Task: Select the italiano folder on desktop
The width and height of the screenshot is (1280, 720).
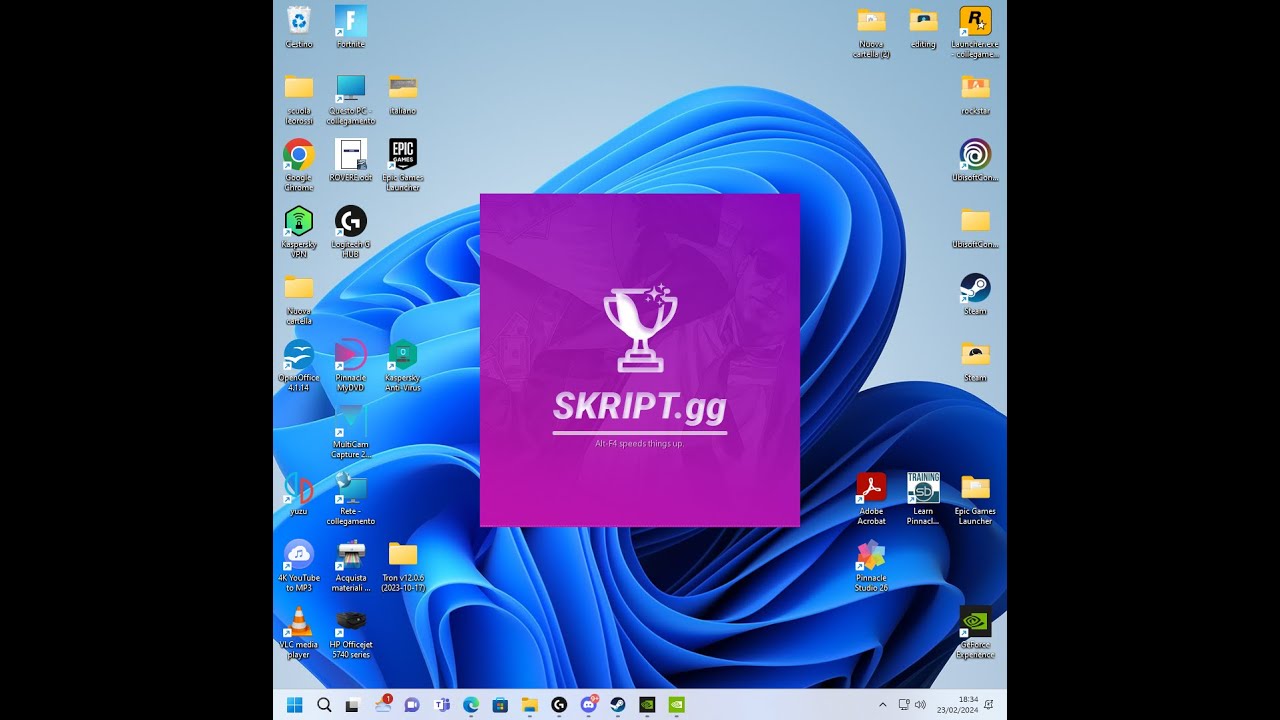Action: (403, 94)
